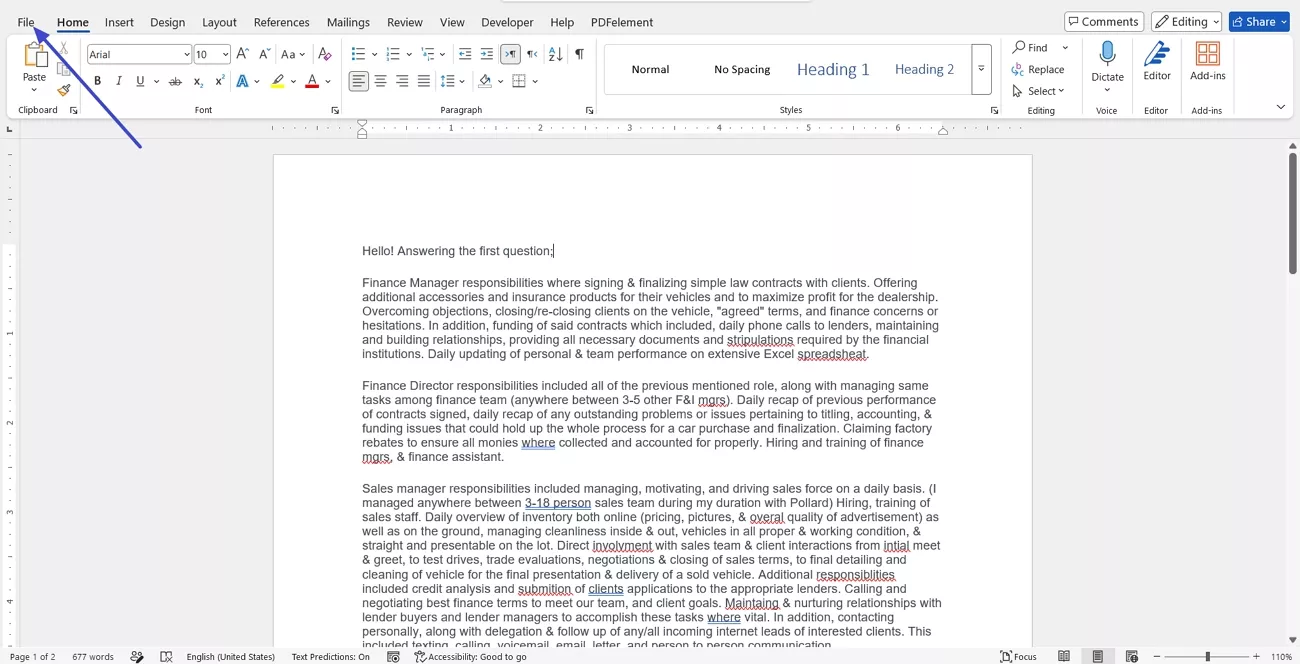The width and height of the screenshot is (1300, 664).
Task: Apply Text Effects and Typography
Action: pyautogui.click(x=243, y=81)
